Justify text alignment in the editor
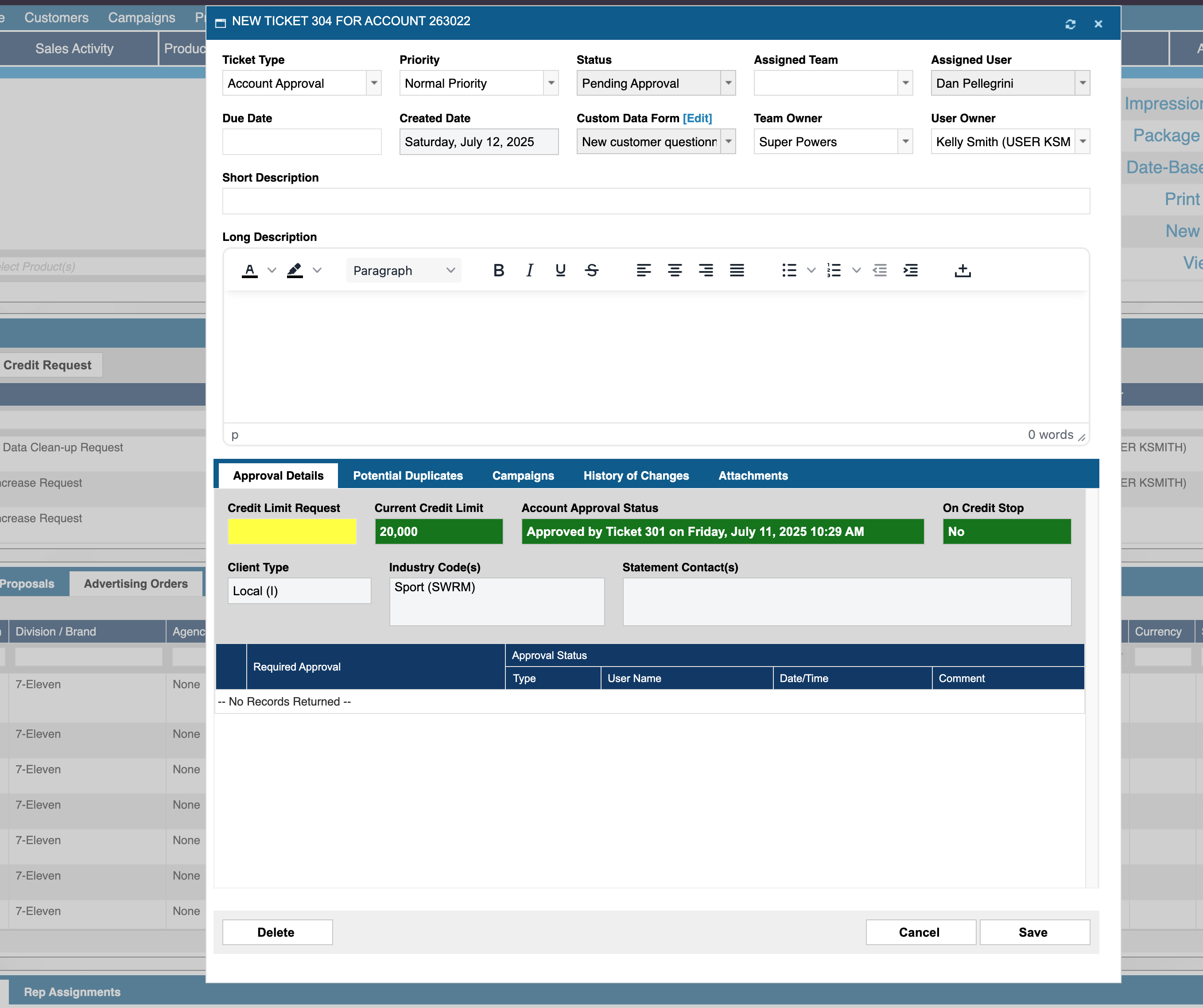1203x1008 pixels. click(737, 270)
